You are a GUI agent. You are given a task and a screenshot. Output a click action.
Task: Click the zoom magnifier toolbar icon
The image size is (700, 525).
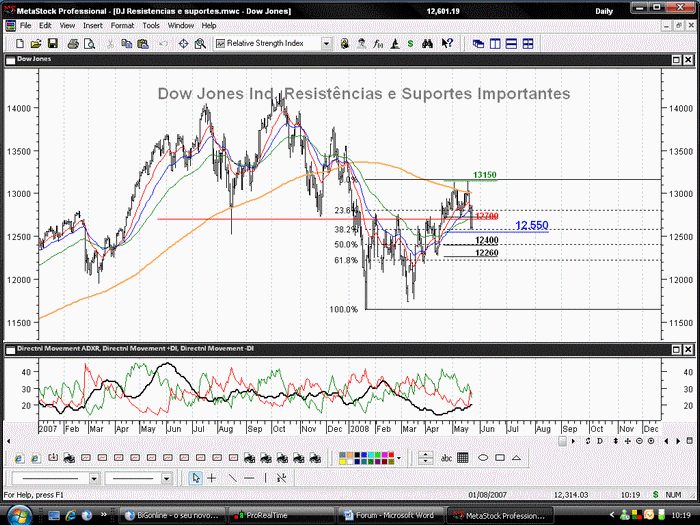click(x=200, y=44)
